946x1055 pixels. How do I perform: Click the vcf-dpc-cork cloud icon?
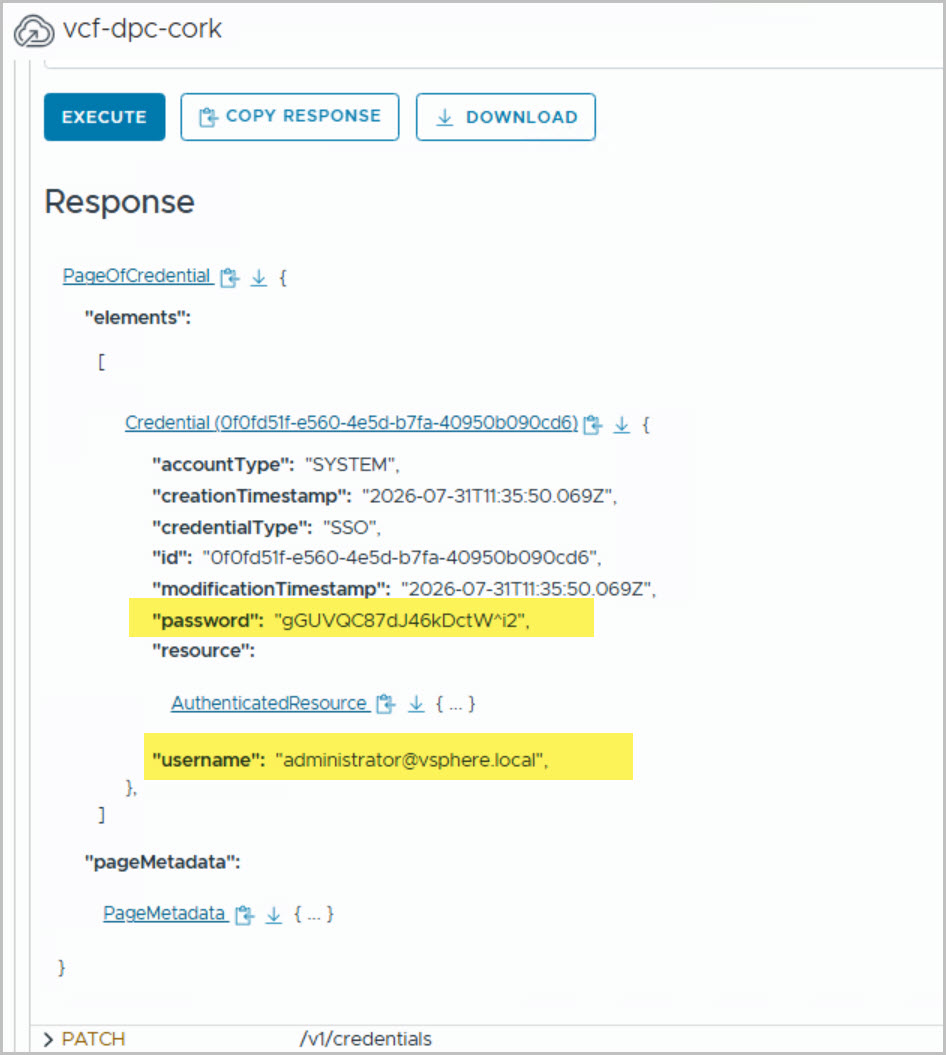click(34, 31)
